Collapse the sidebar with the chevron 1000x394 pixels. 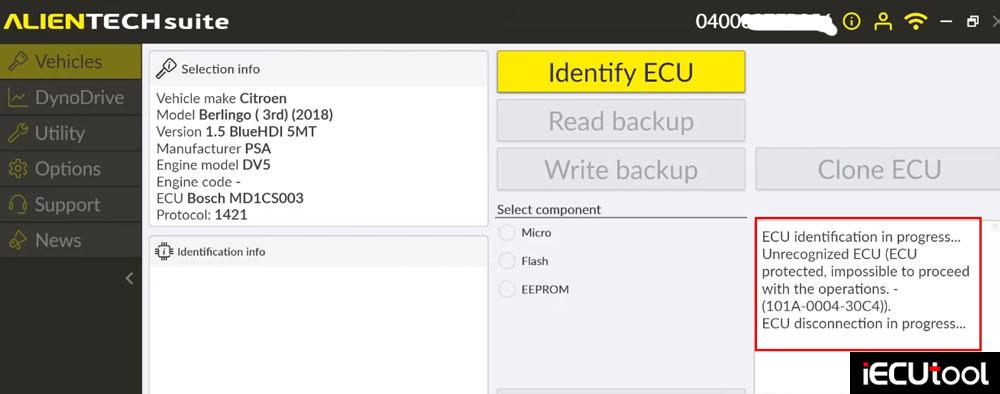click(x=129, y=278)
